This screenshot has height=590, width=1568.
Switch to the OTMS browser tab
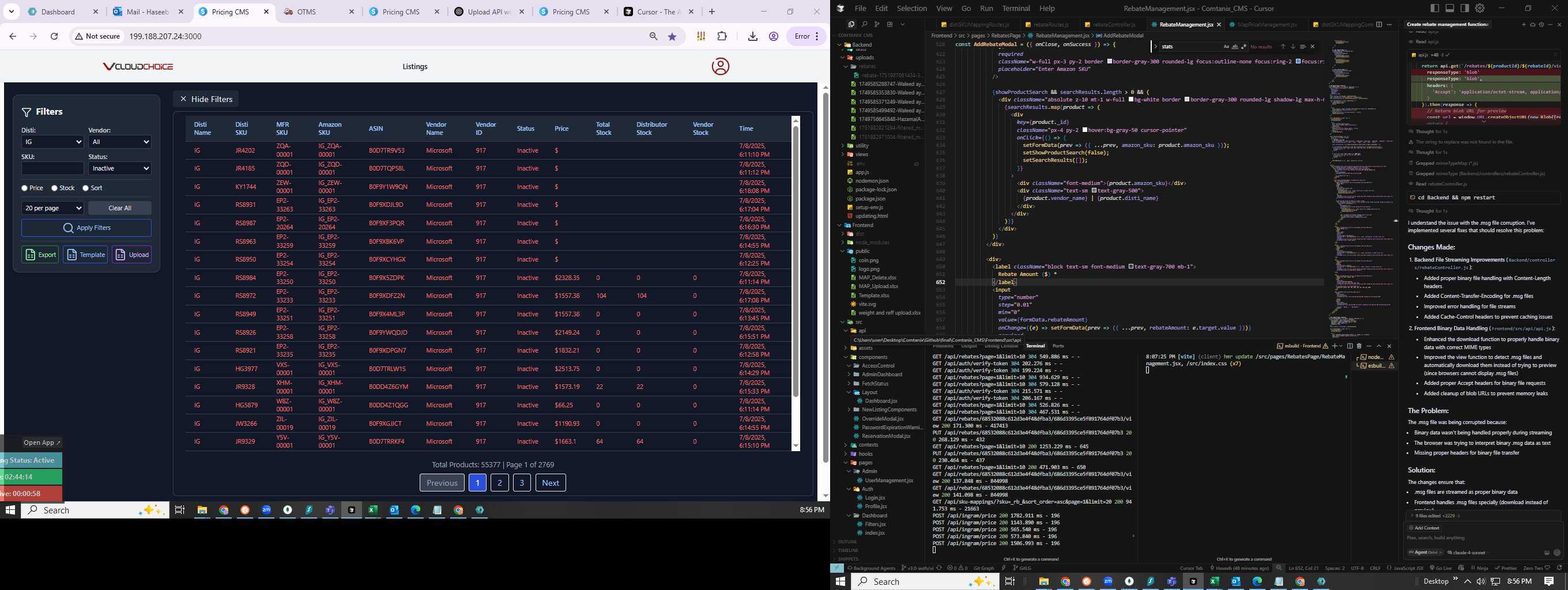[318, 12]
